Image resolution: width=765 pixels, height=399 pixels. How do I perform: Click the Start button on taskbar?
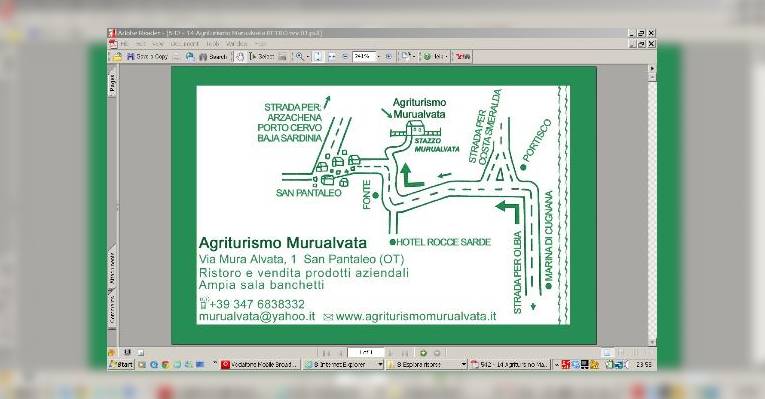[121, 364]
